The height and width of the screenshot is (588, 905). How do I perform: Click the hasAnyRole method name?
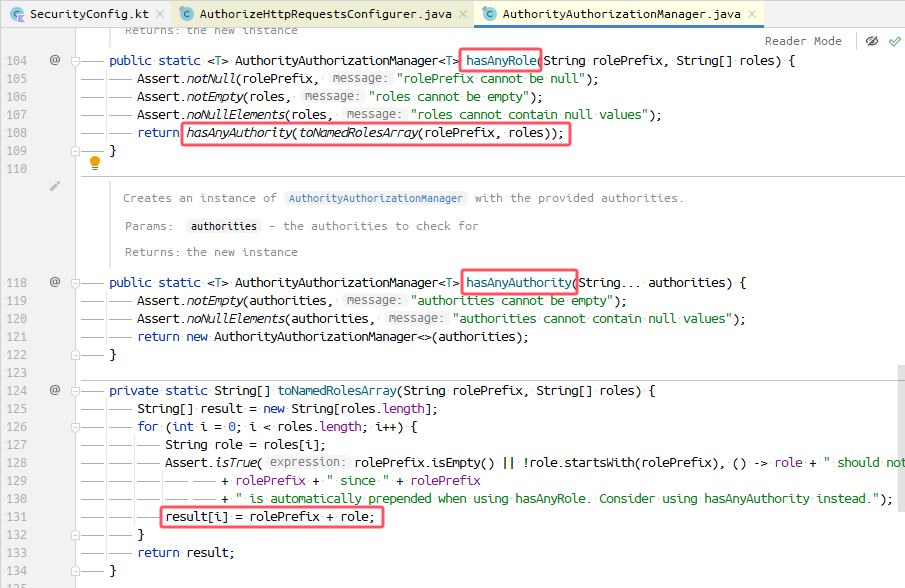click(x=502, y=61)
